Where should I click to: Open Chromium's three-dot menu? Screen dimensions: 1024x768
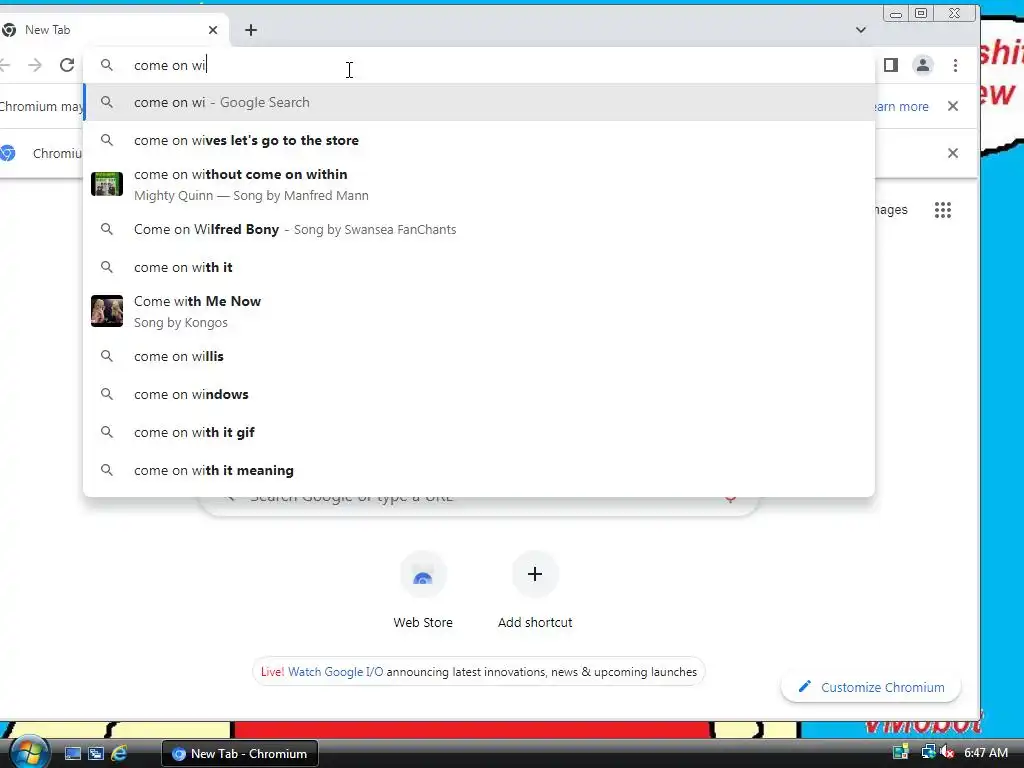point(955,65)
